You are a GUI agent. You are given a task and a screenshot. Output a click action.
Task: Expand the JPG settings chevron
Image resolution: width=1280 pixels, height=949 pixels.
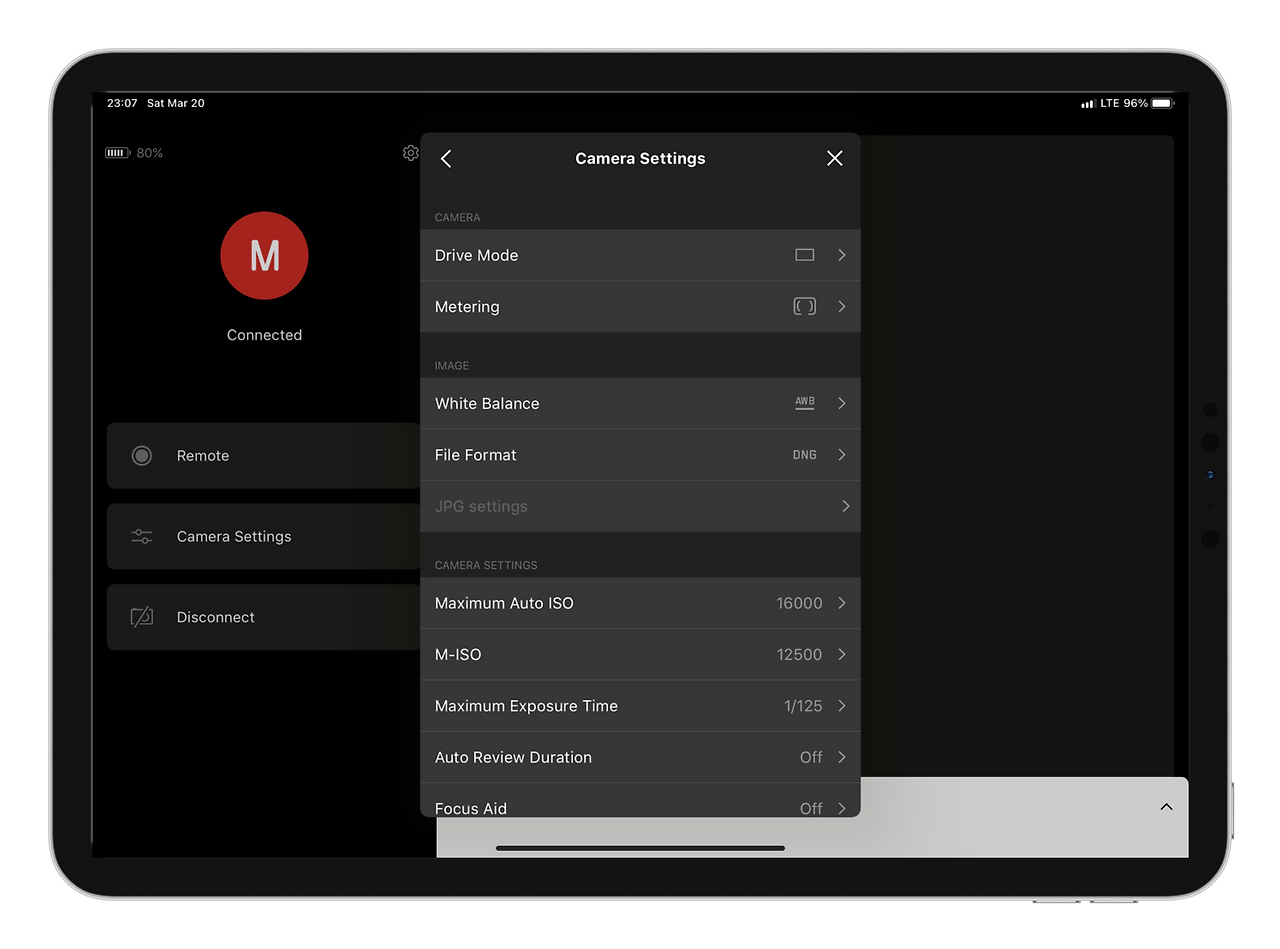845,506
